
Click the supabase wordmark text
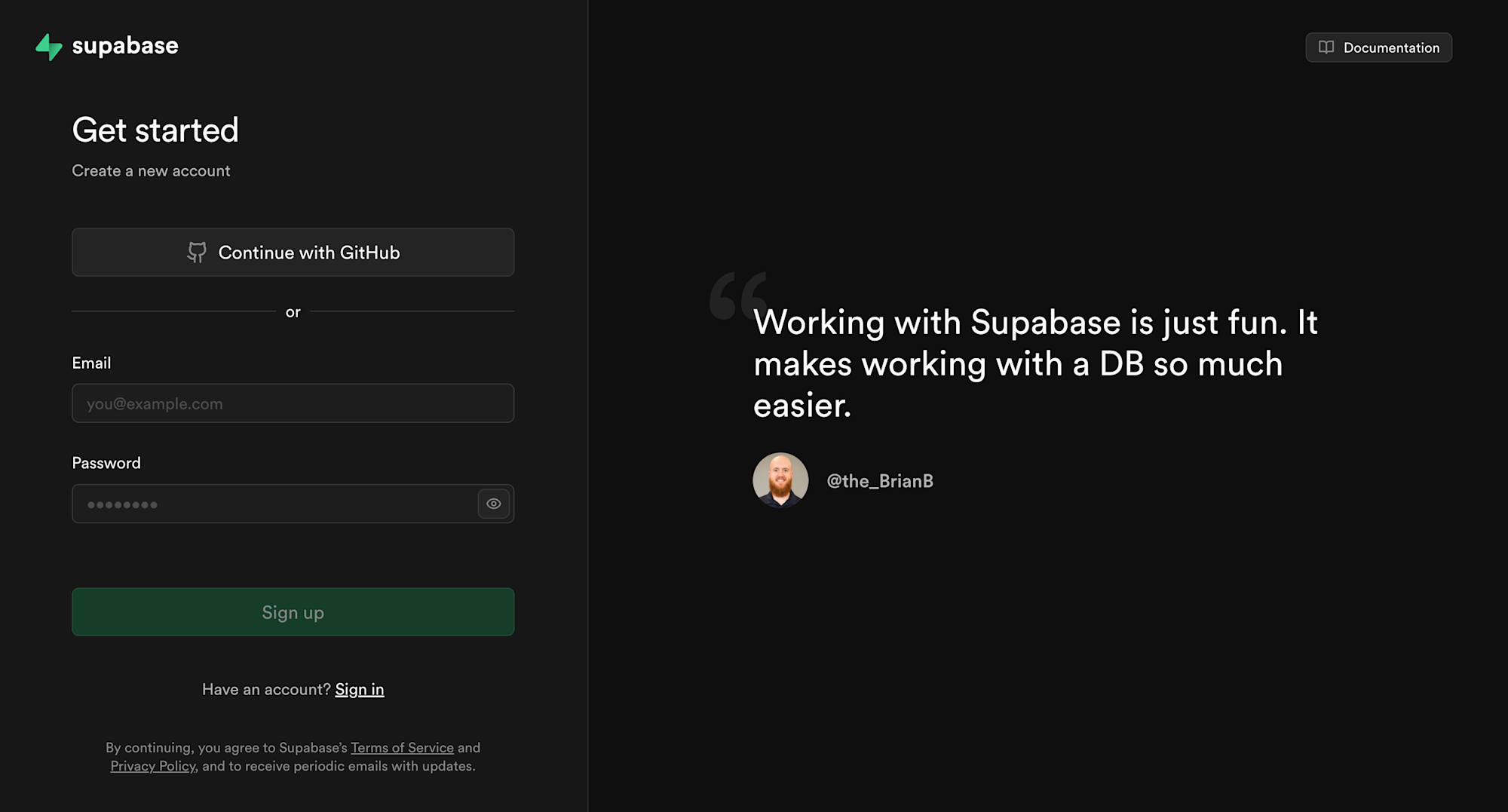point(125,46)
